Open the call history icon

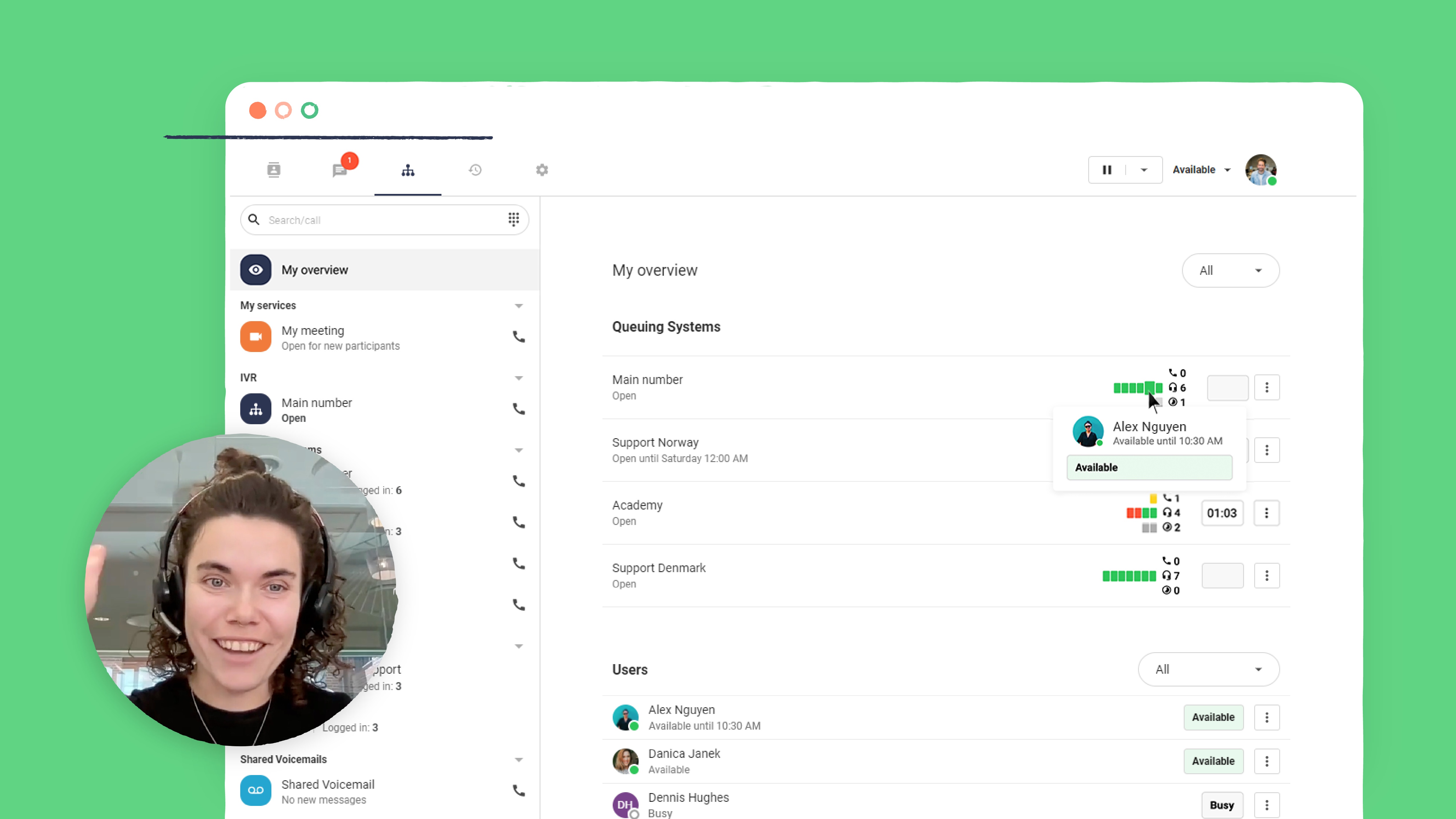475,169
